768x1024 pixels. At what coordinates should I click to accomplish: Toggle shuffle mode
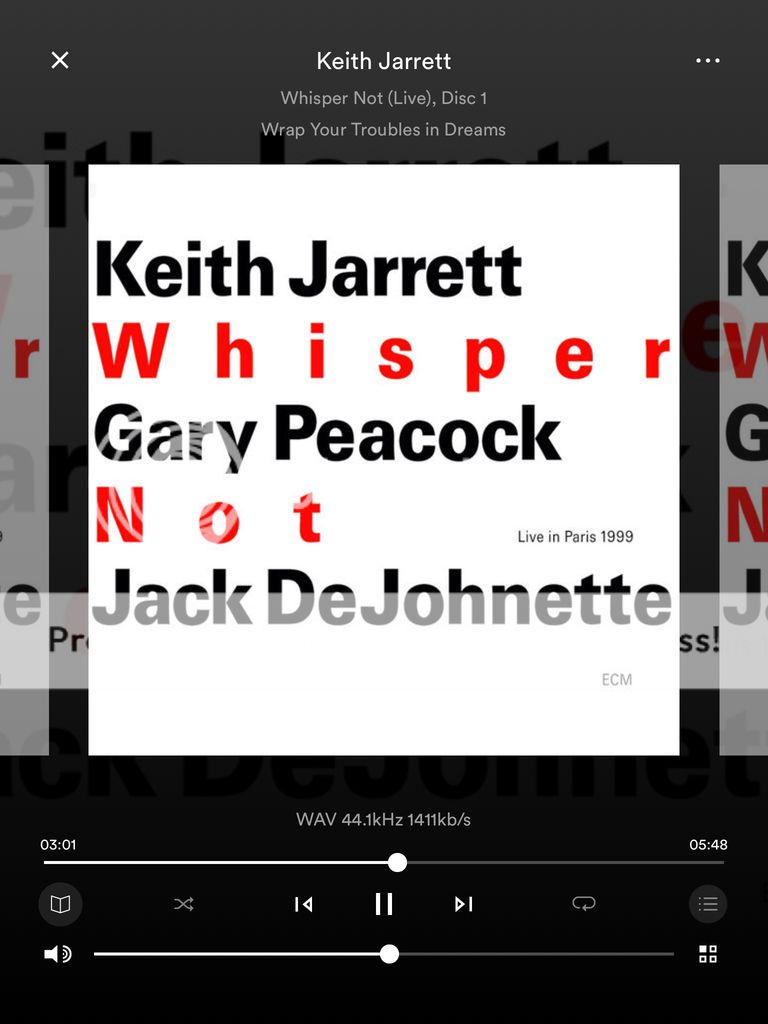[x=184, y=904]
